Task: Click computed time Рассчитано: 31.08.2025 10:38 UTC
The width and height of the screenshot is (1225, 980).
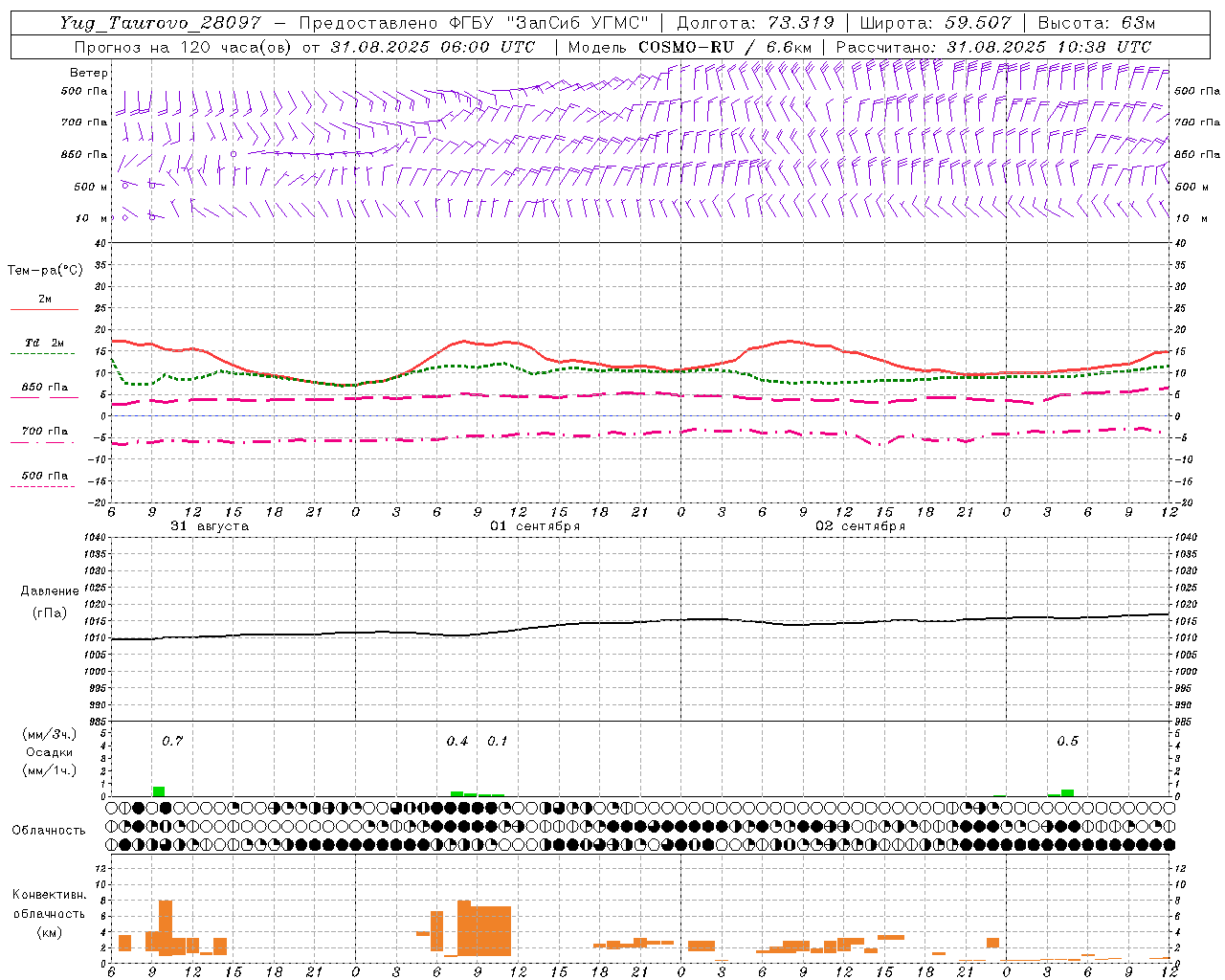Action: click(x=993, y=47)
